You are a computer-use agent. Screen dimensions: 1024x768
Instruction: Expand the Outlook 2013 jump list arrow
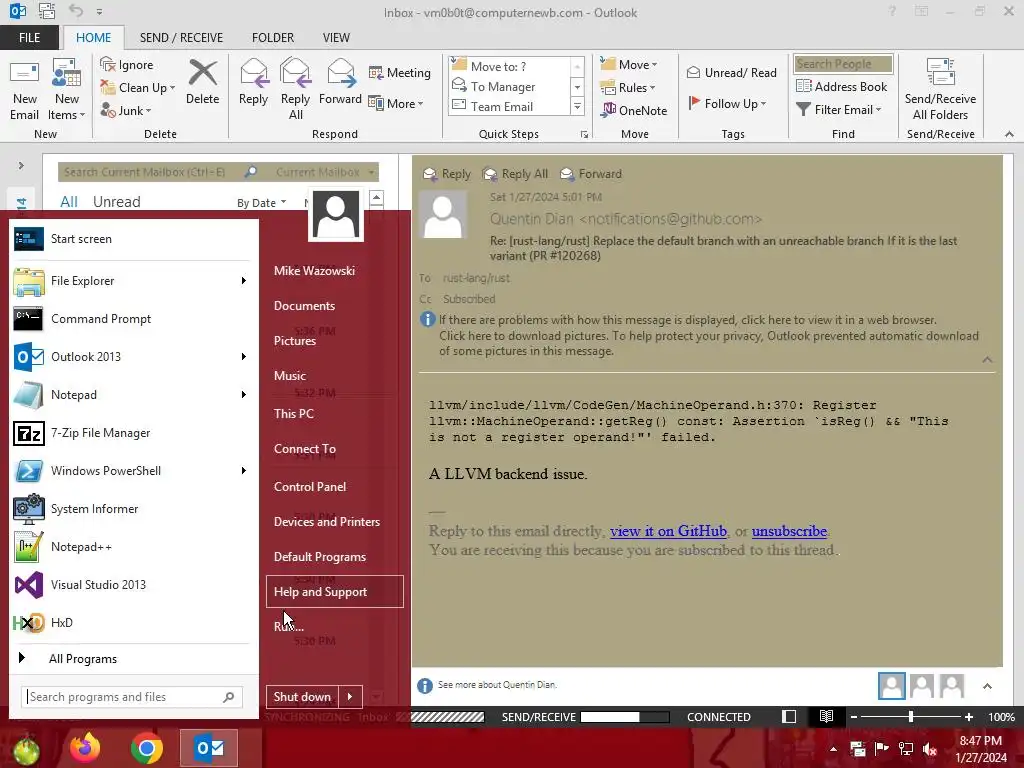[x=244, y=357]
